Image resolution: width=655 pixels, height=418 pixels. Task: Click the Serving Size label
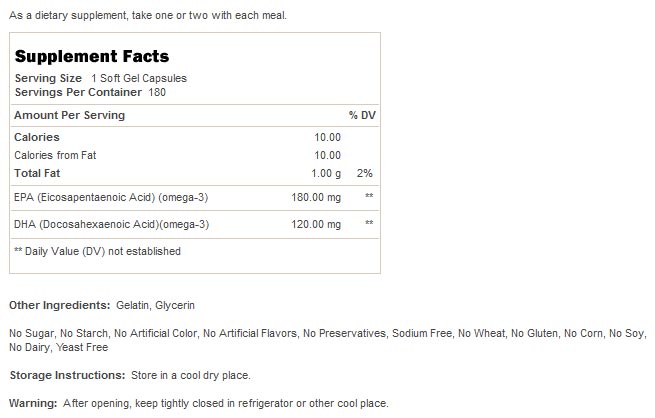pyautogui.click(x=49, y=78)
